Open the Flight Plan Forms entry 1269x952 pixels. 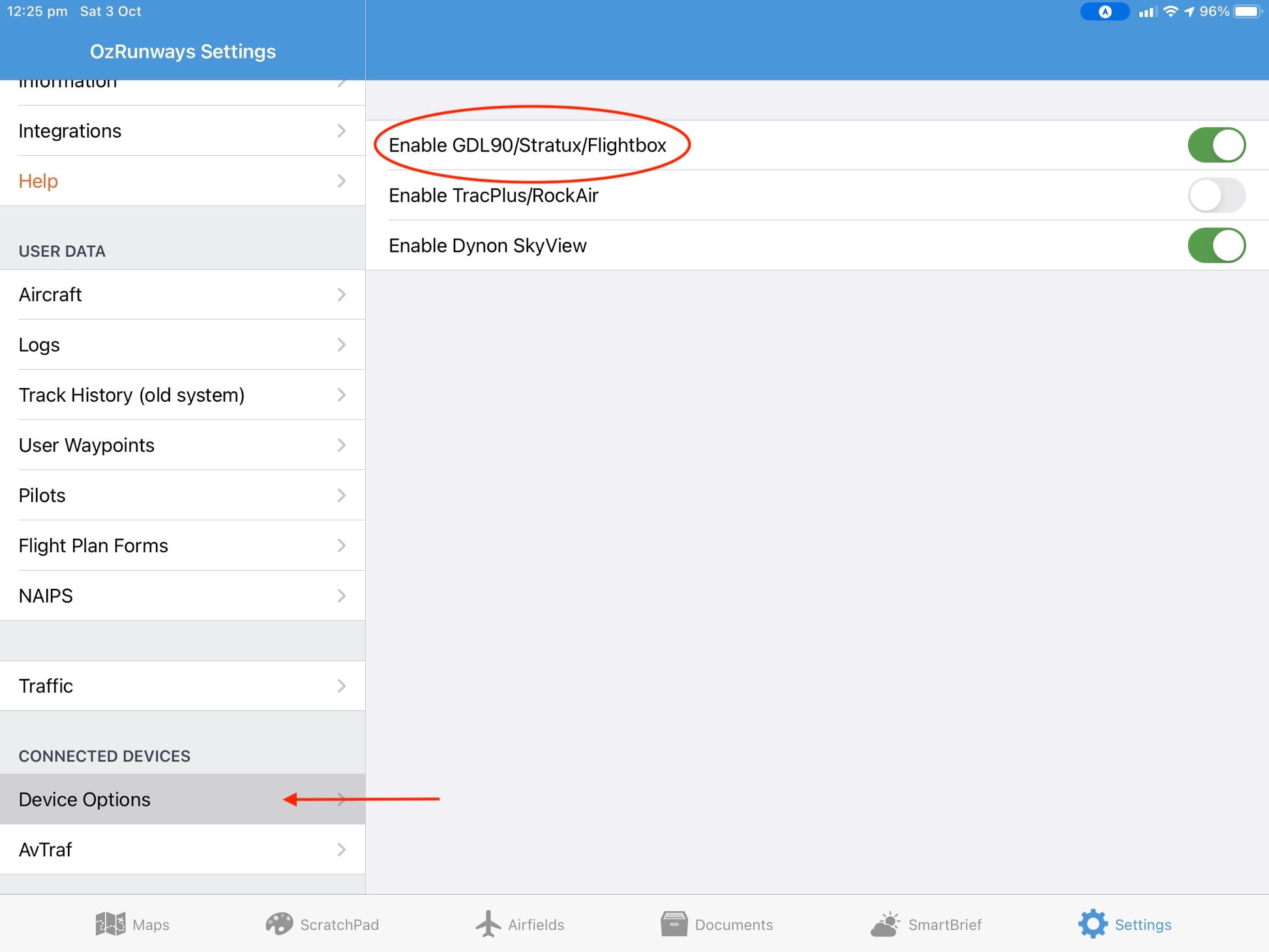point(183,545)
